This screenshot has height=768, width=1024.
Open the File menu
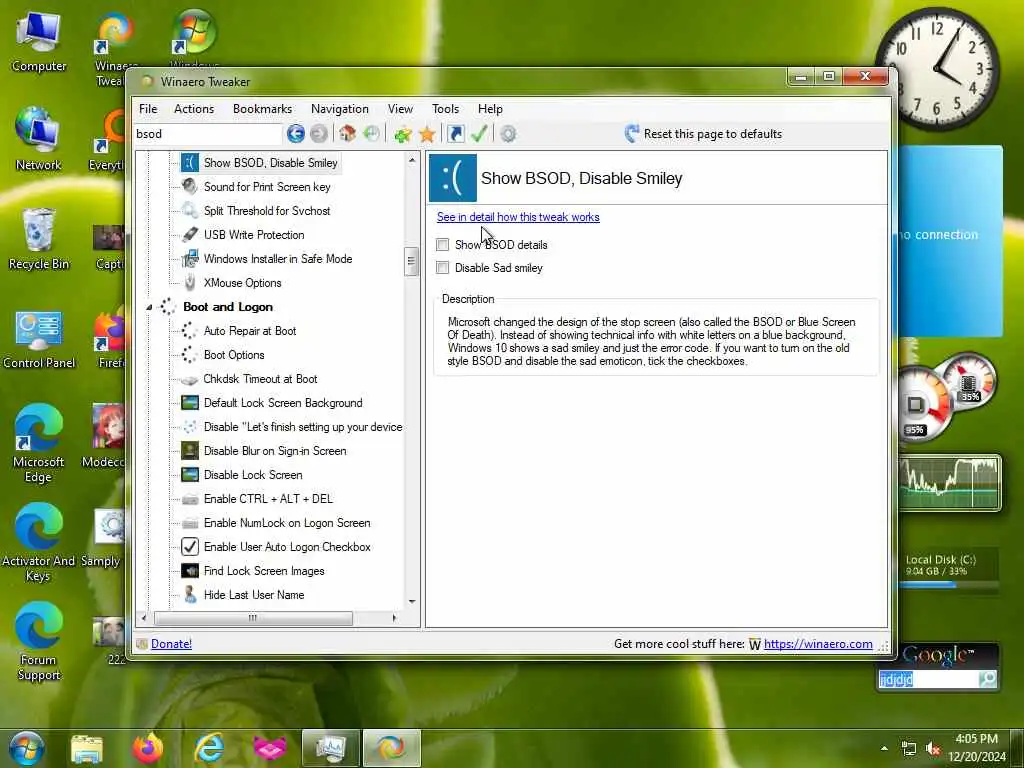pyautogui.click(x=148, y=109)
